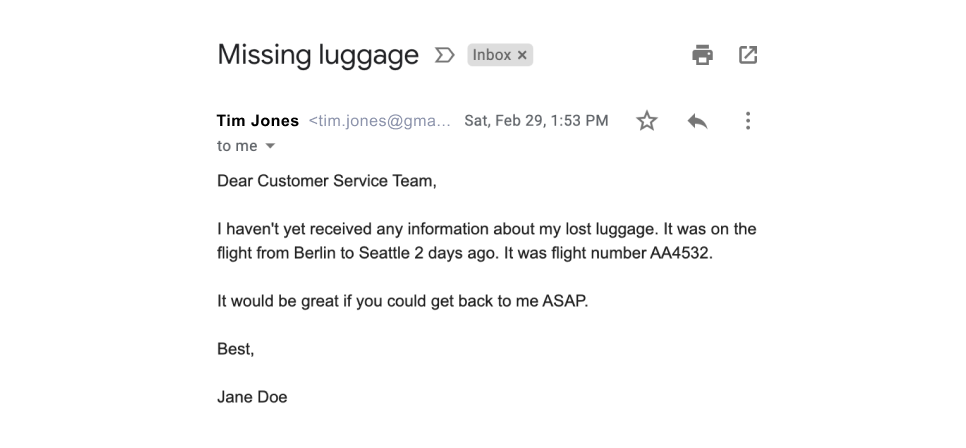966x448 pixels.
Task: Click the sender name Tim Jones
Action: 258,120
